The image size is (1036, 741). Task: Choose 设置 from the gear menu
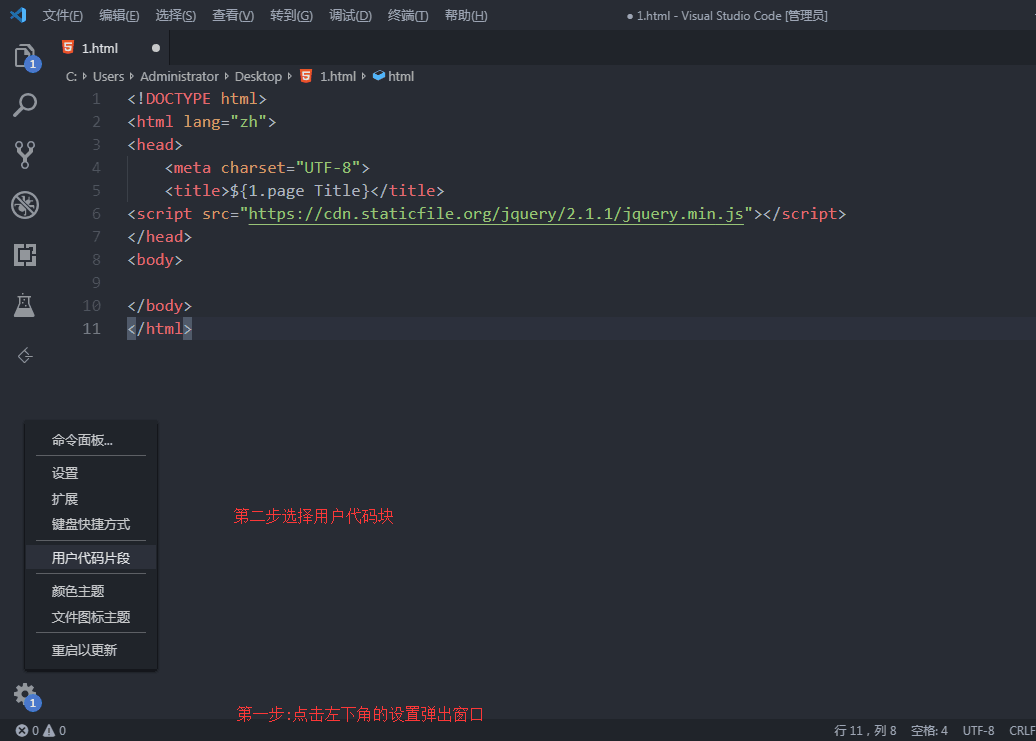[x=91, y=474]
